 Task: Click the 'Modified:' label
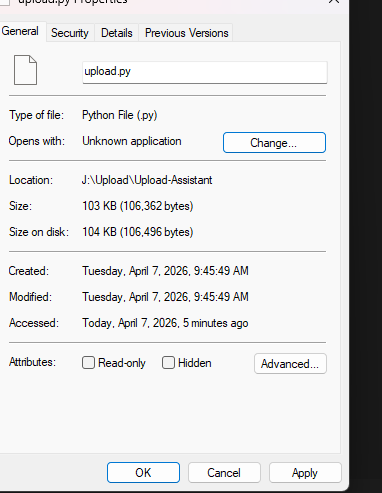(30, 297)
